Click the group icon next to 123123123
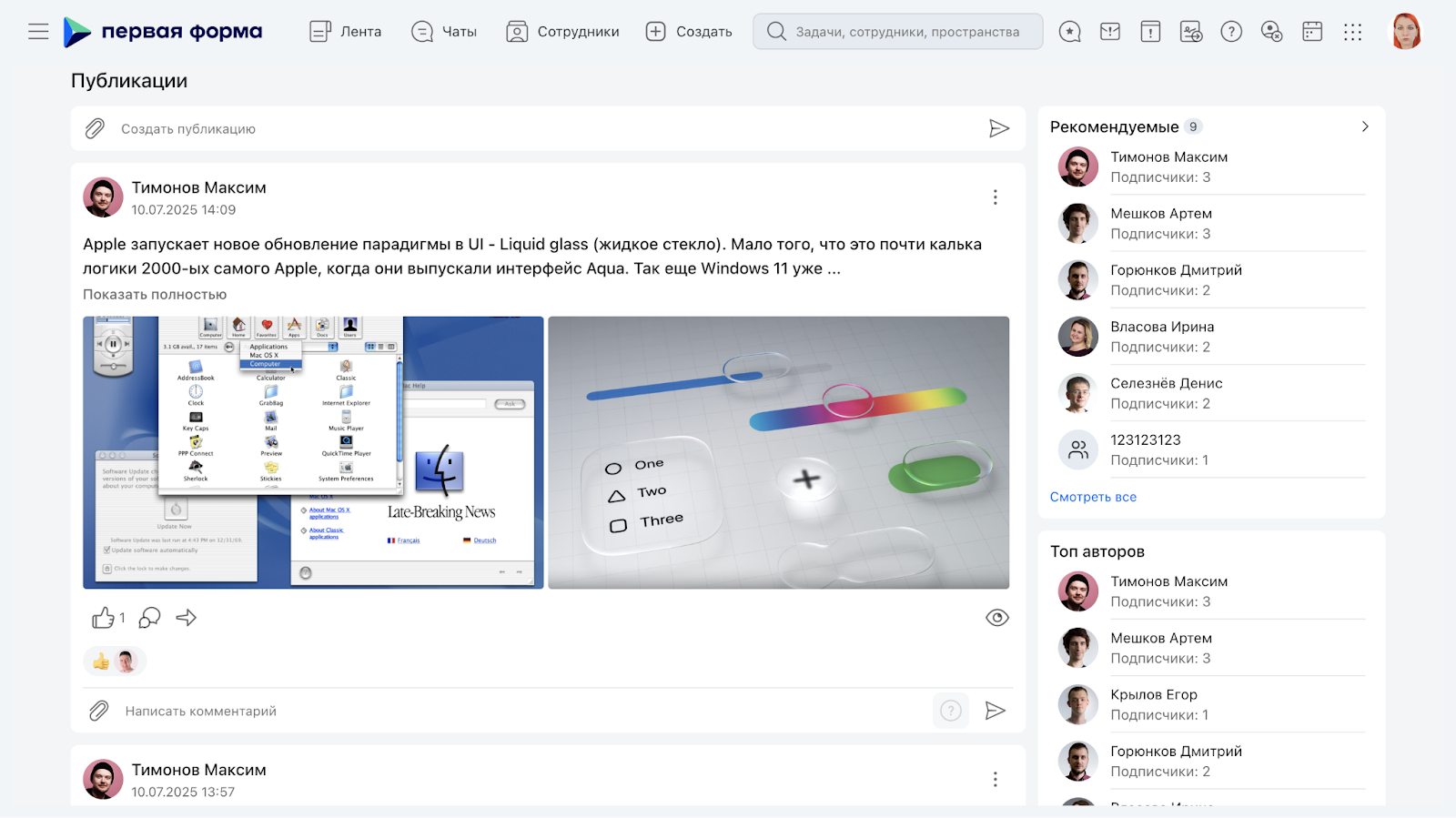This screenshot has height=818, width=1456. tap(1078, 449)
